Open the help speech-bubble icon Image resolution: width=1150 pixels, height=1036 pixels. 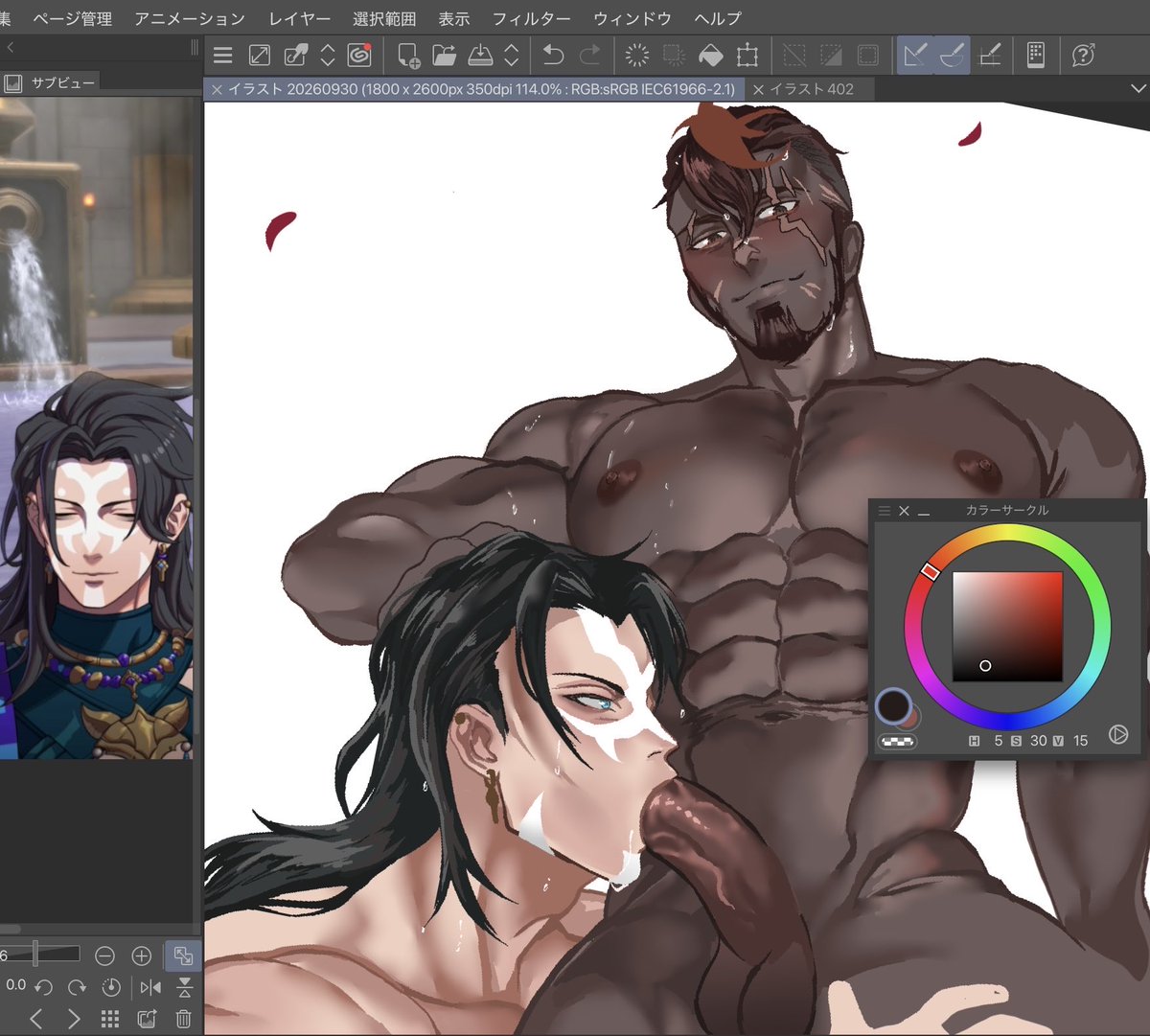coord(1083,56)
